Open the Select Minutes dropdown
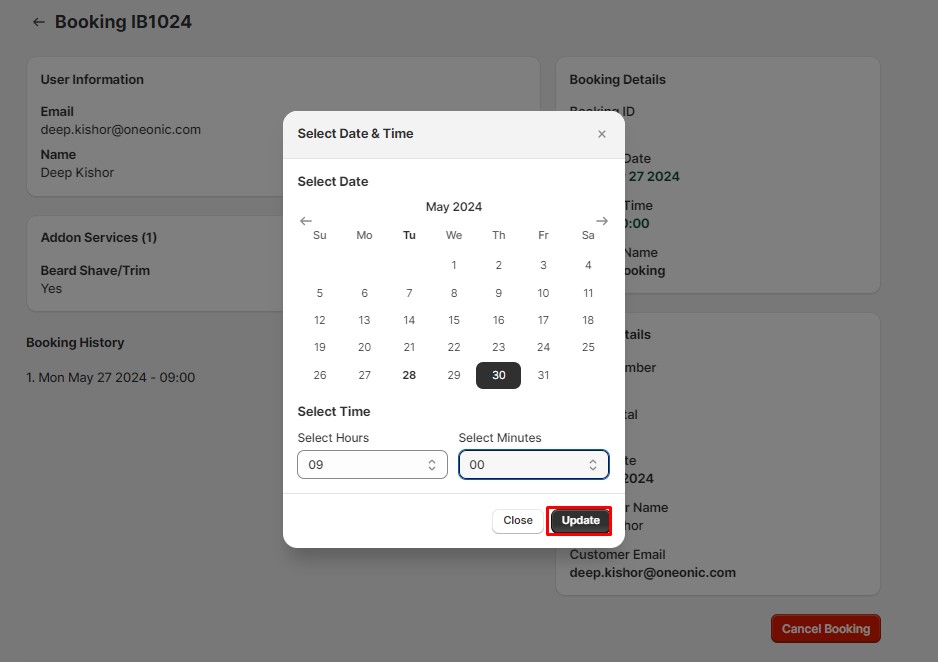 click(533, 465)
